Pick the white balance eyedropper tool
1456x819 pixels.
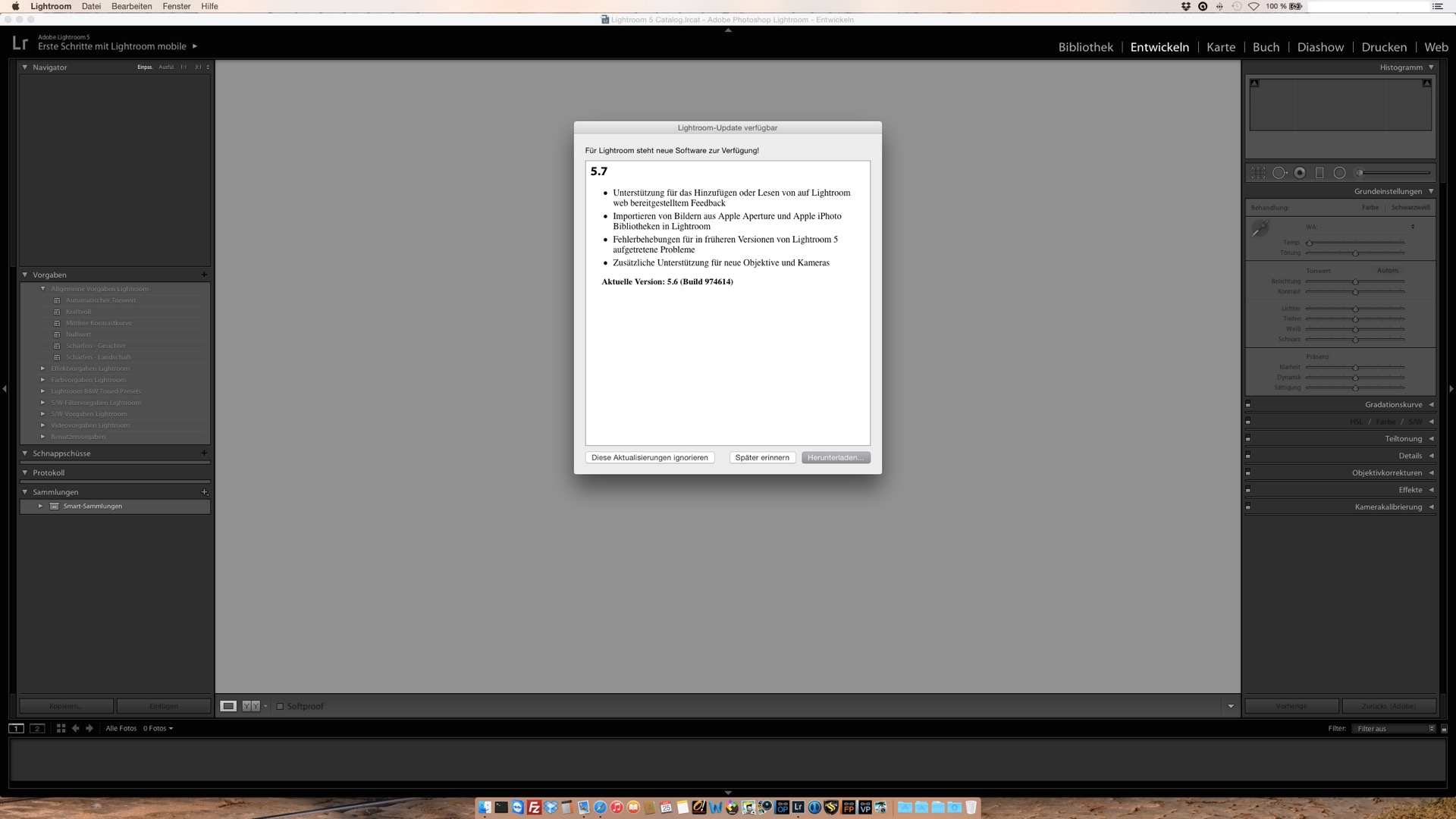tap(1260, 228)
